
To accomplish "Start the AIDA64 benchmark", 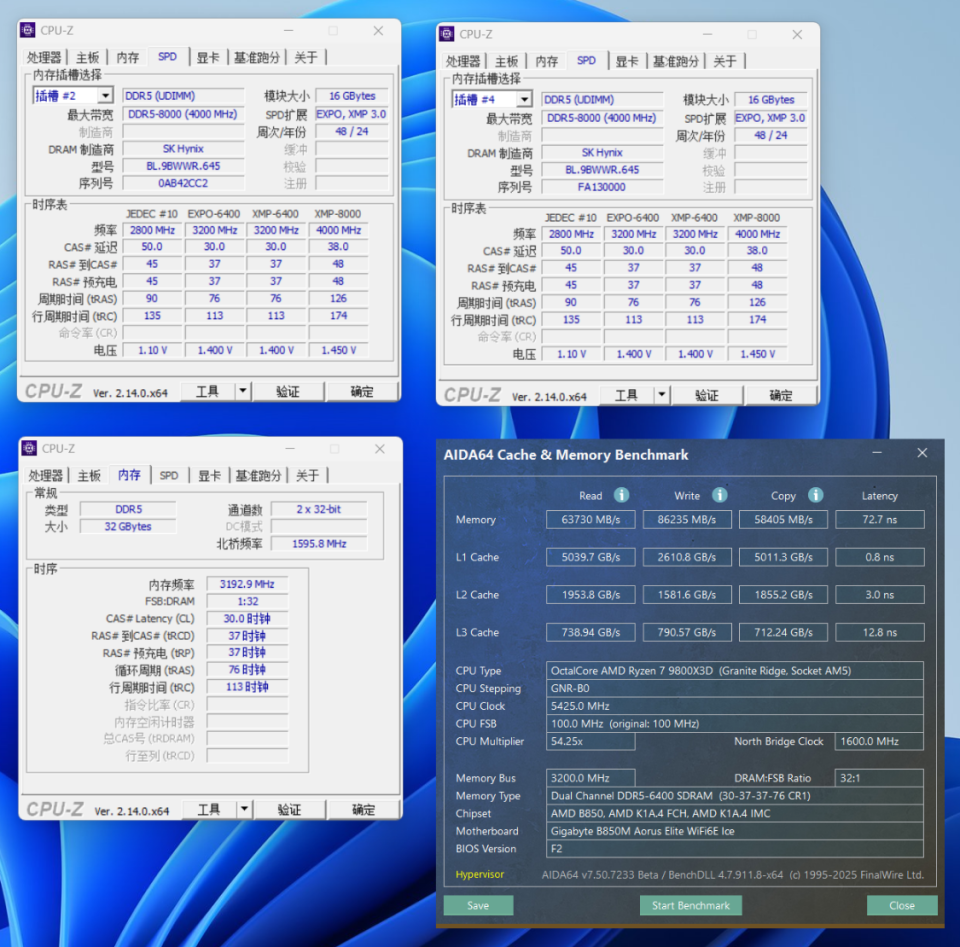I will pos(691,905).
